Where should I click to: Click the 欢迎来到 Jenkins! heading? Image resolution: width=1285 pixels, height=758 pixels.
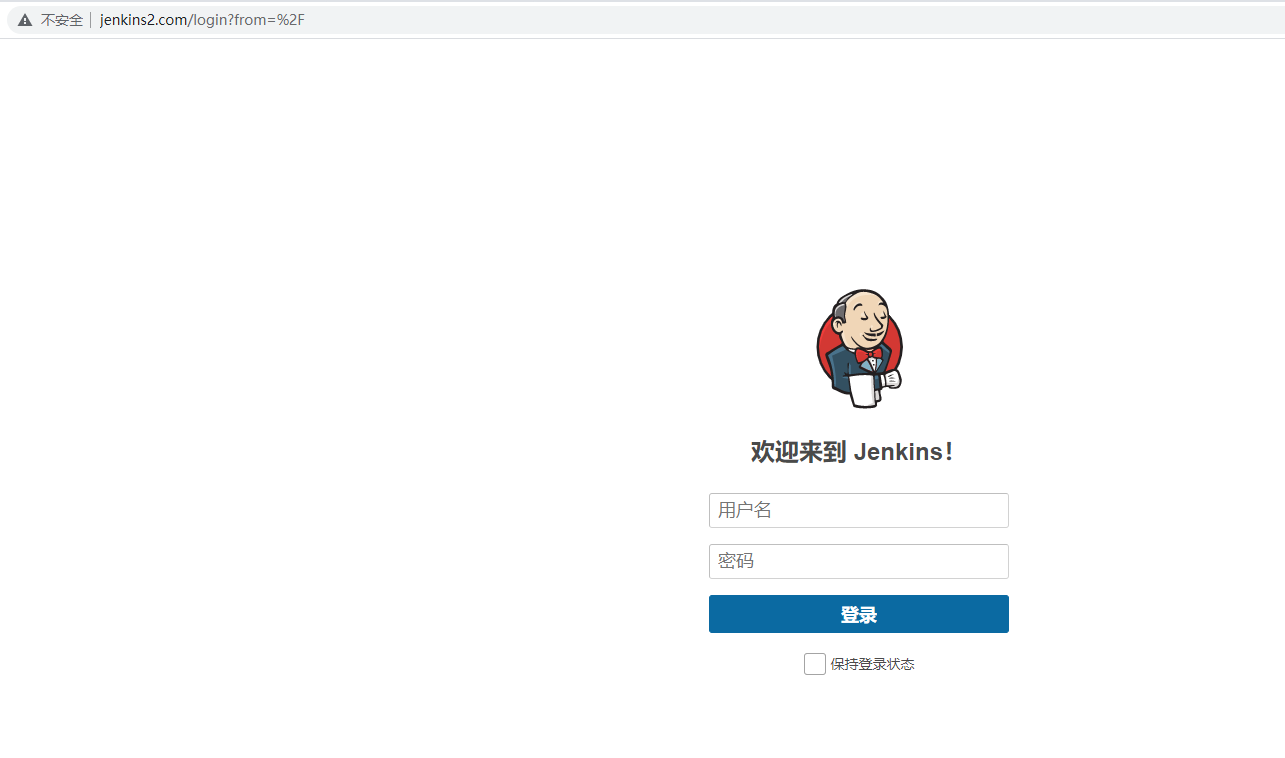(x=852, y=452)
